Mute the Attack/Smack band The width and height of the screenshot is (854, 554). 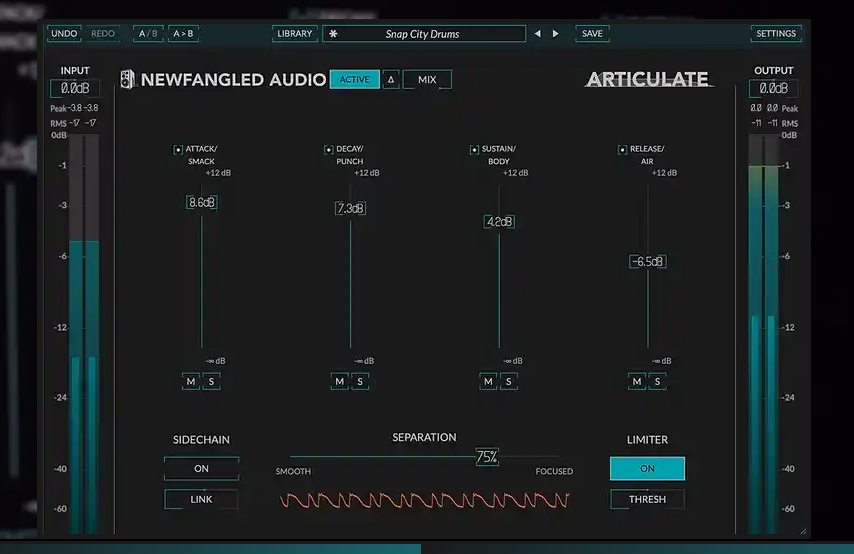coord(191,382)
